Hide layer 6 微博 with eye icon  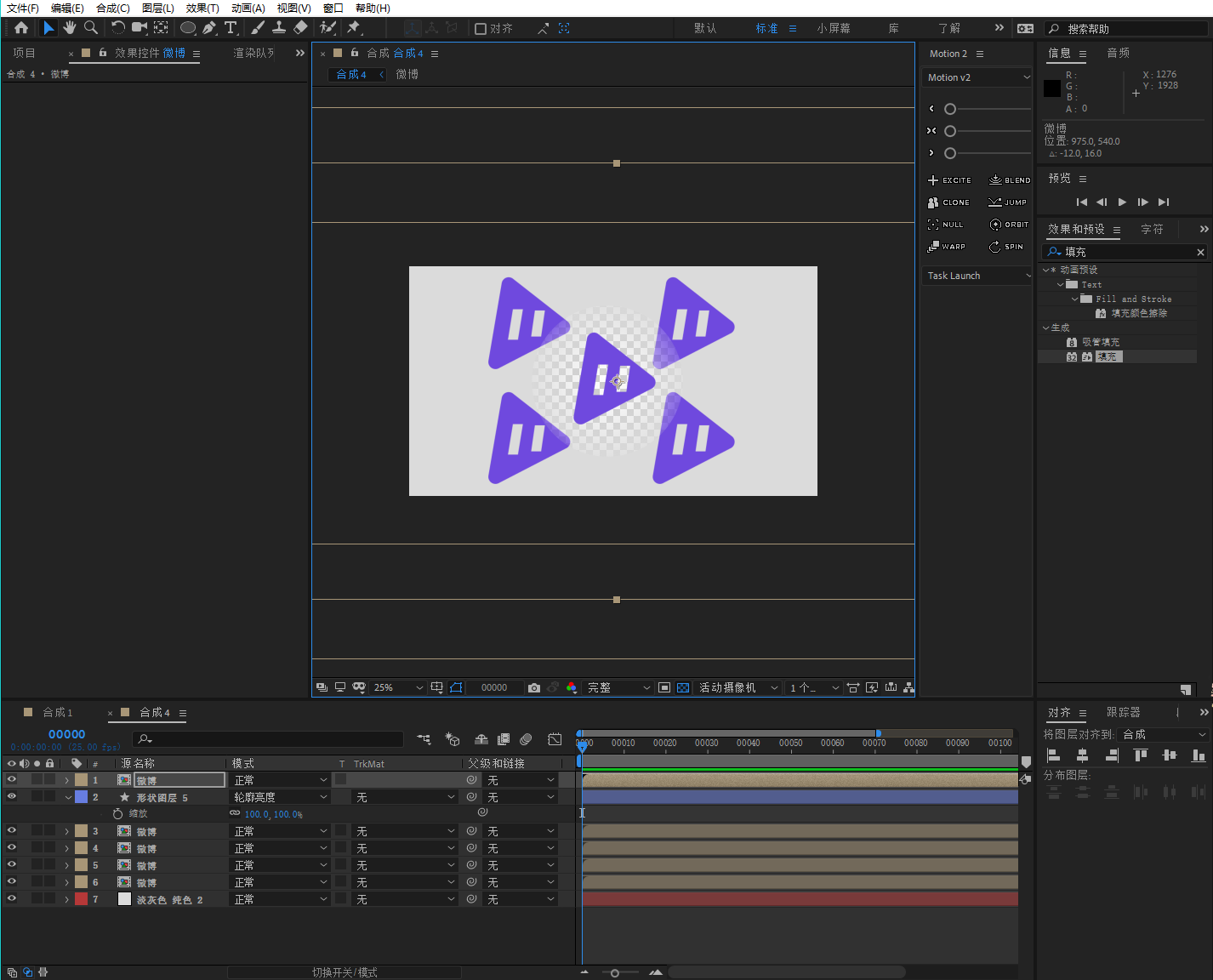12,881
